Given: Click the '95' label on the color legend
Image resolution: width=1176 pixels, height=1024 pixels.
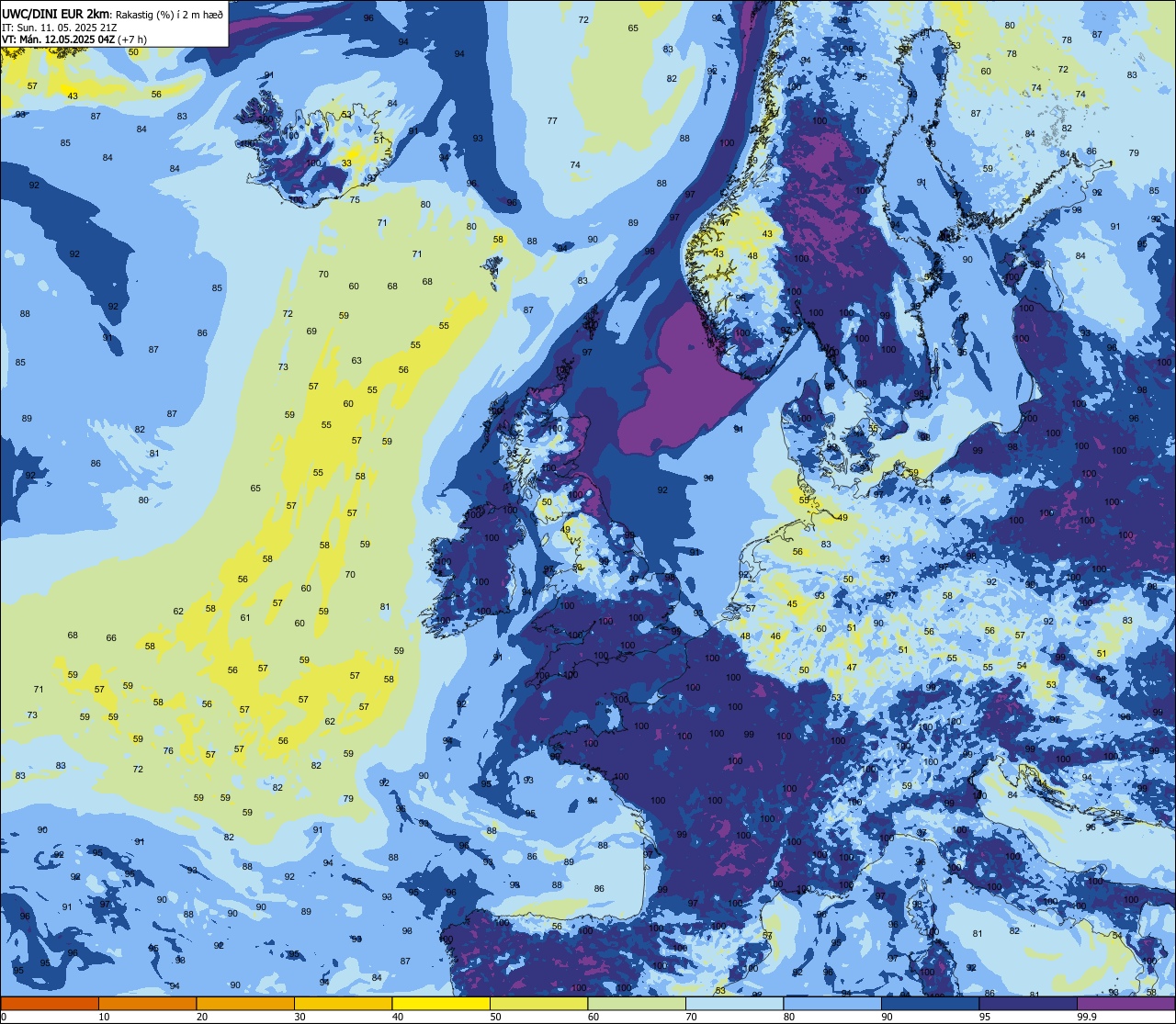Looking at the screenshot, I should click(985, 1017).
